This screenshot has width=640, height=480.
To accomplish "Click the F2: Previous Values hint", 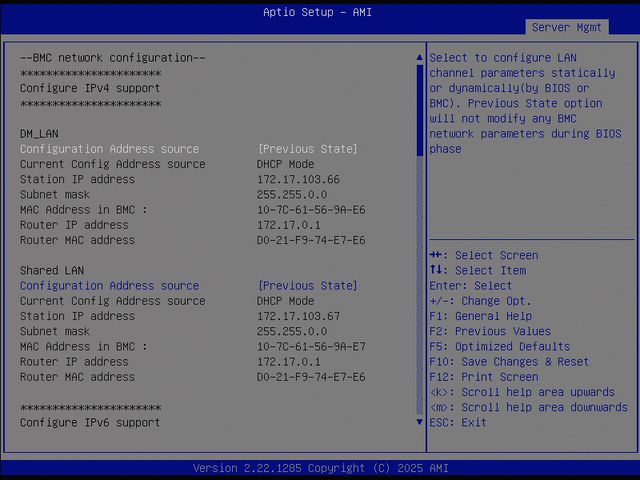I will tap(490, 331).
